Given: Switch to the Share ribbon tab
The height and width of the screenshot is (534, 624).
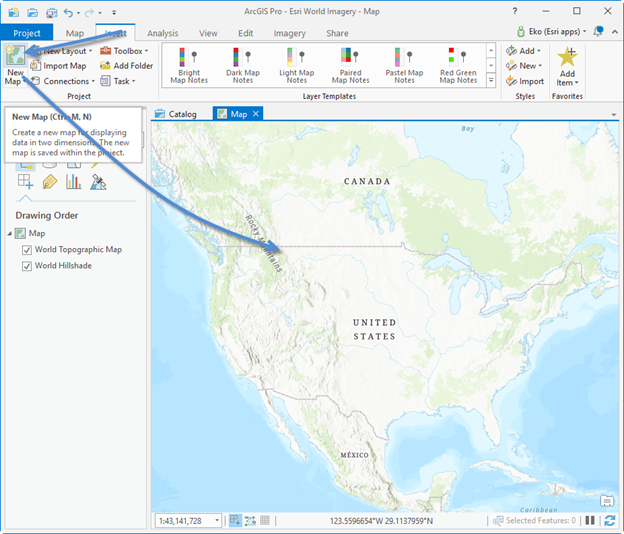Looking at the screenshot, I should (x=337, y=33).
